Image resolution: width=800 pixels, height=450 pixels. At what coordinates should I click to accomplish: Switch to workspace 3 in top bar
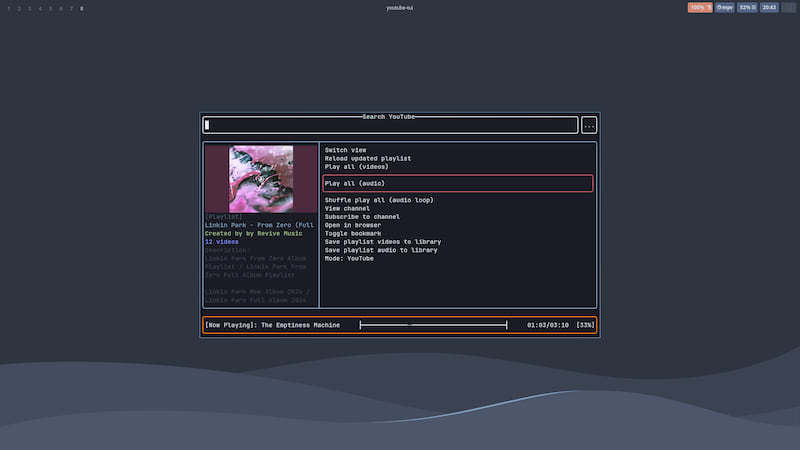[x=30, y=9]
